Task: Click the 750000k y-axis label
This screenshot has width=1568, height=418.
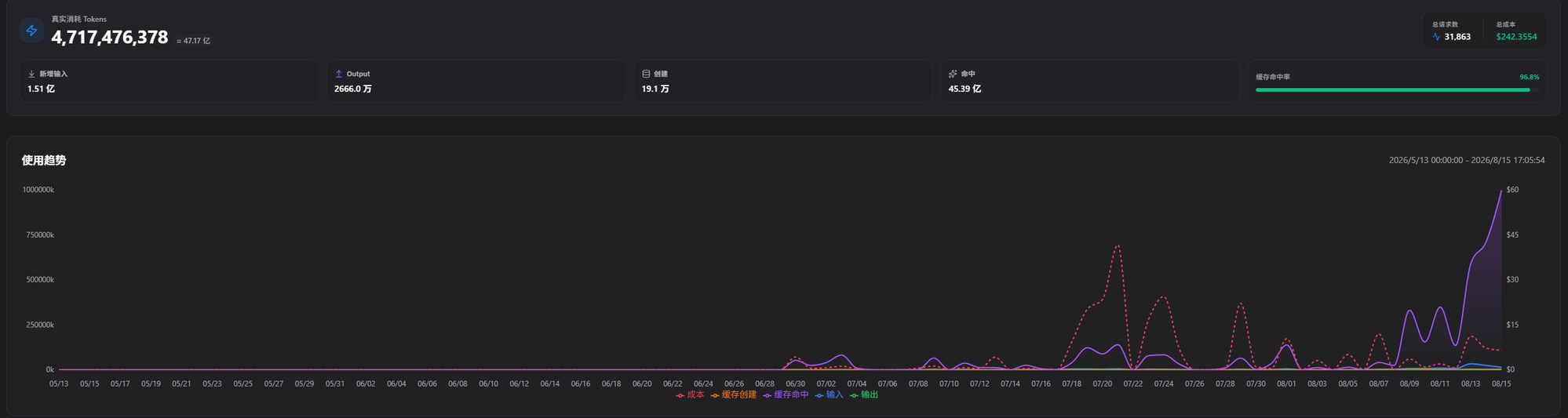Action: 40,235
